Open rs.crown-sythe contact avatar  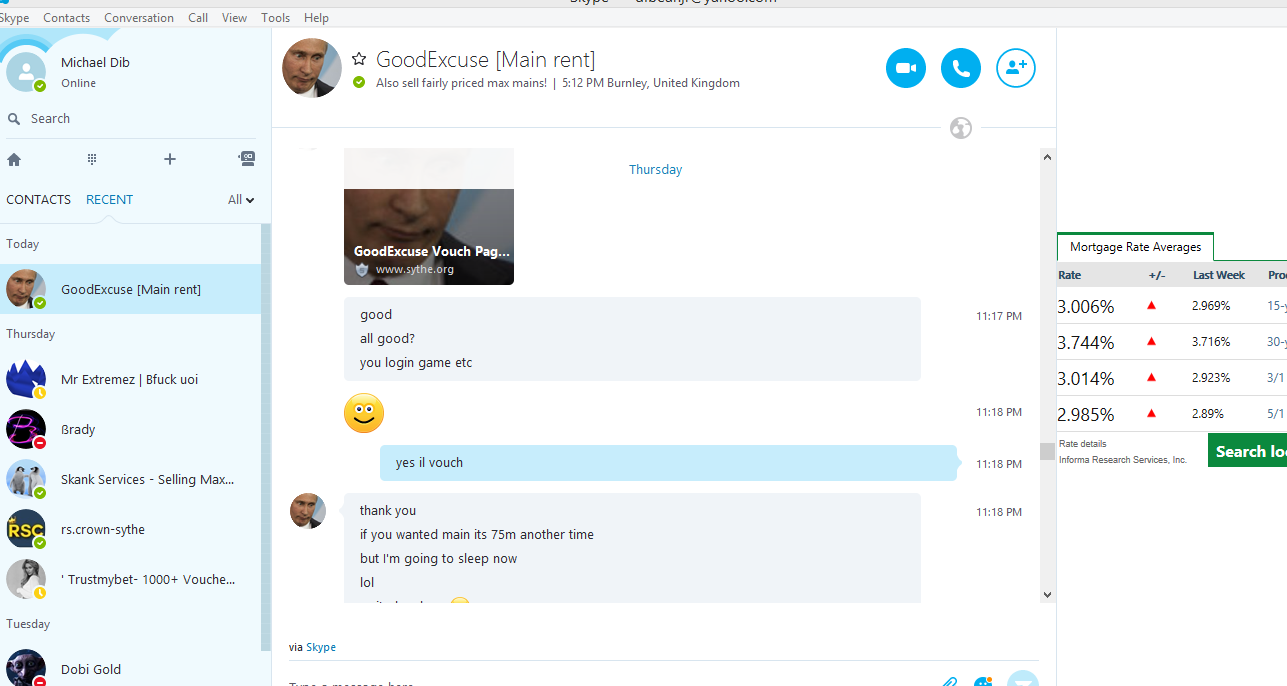click(26, 529)
